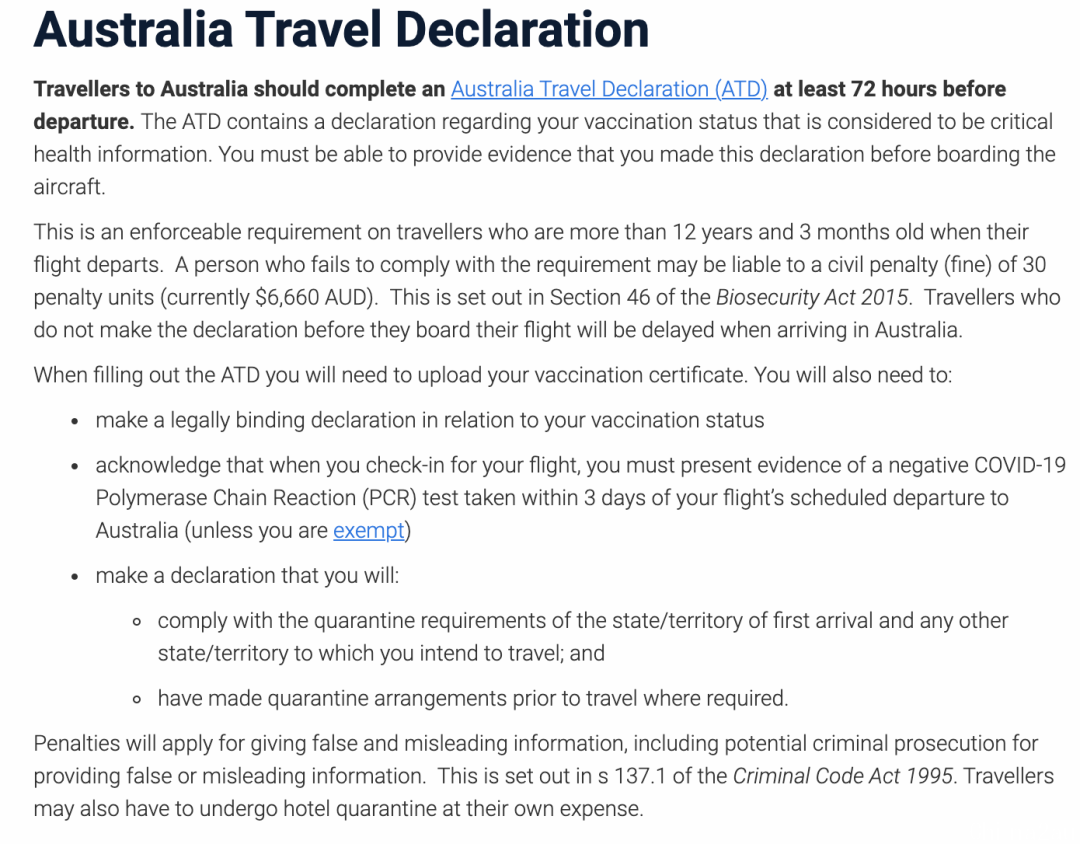Click the 'Australia Travel Declaration' page heading
Image resolution: width=1080 pixels, height=844 pixels.
click(341, 30)
